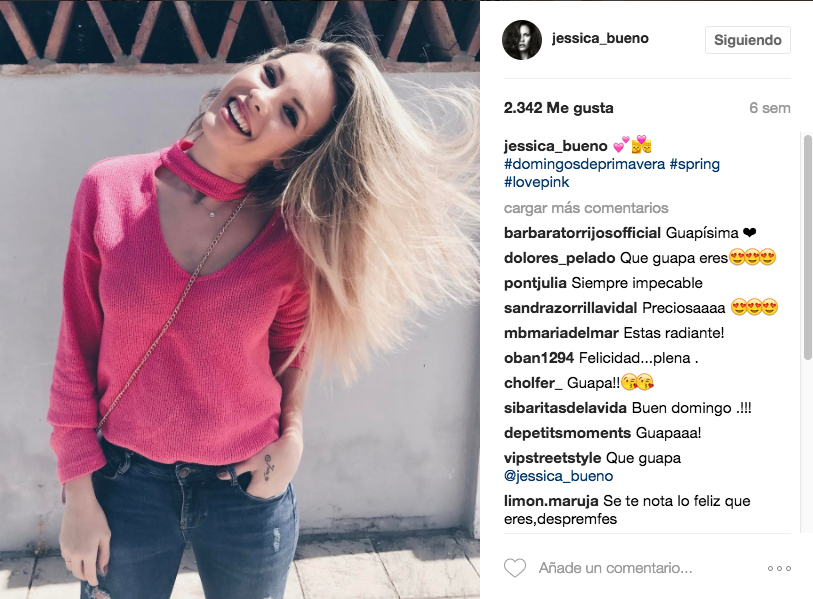Open the #domingosdeprimavera hashtag

coord(584,164)
